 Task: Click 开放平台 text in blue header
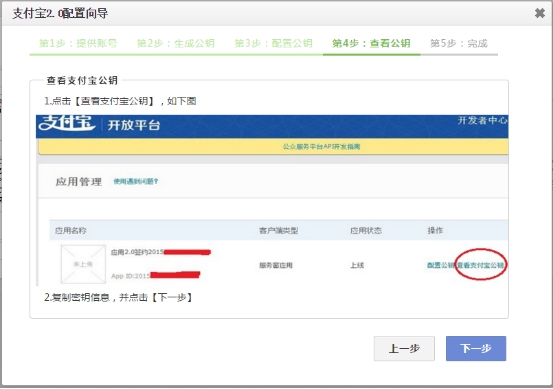pyautogui.click(x=134, y=125)
